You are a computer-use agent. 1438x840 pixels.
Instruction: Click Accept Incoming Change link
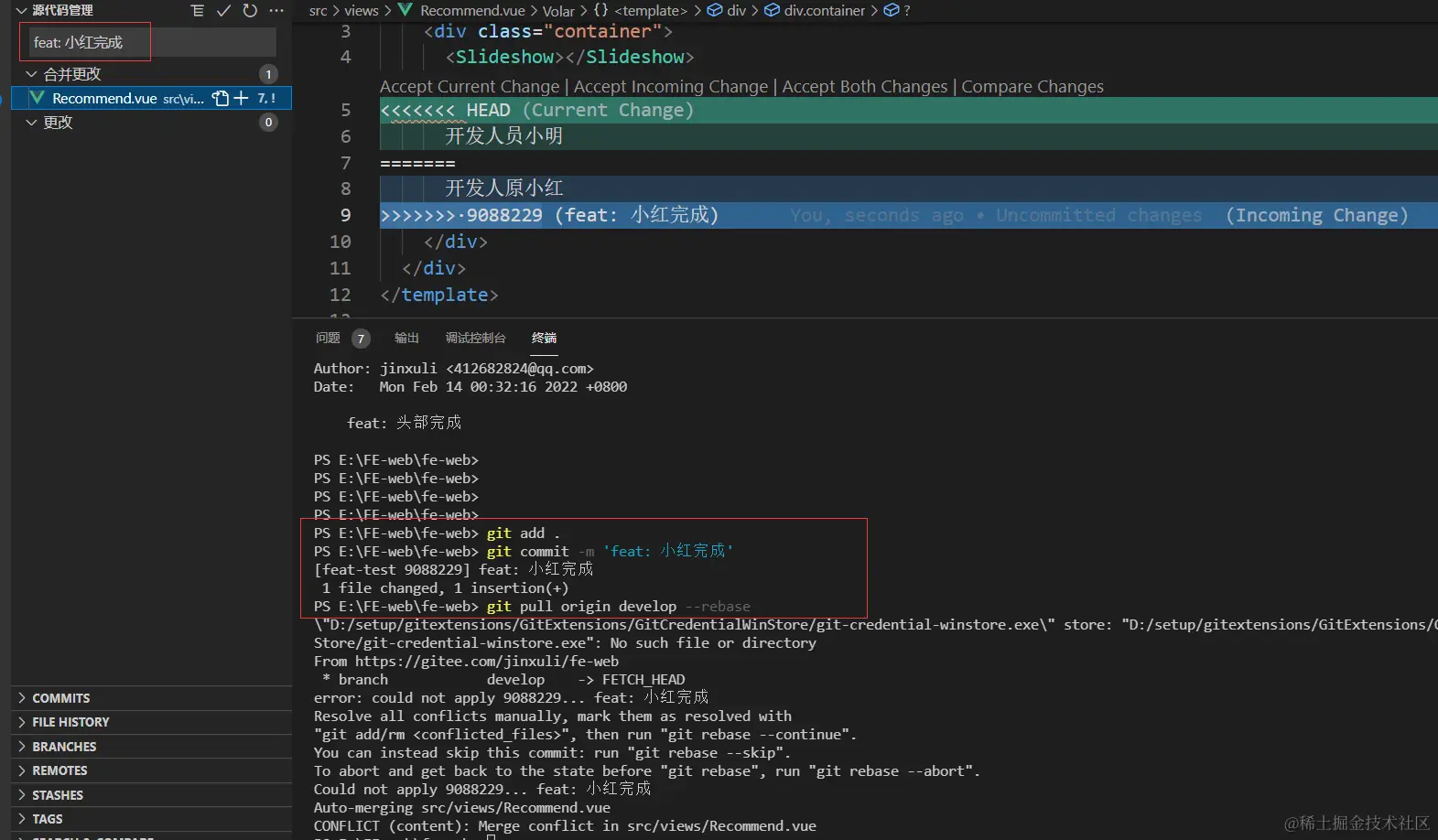pos(671,86)
